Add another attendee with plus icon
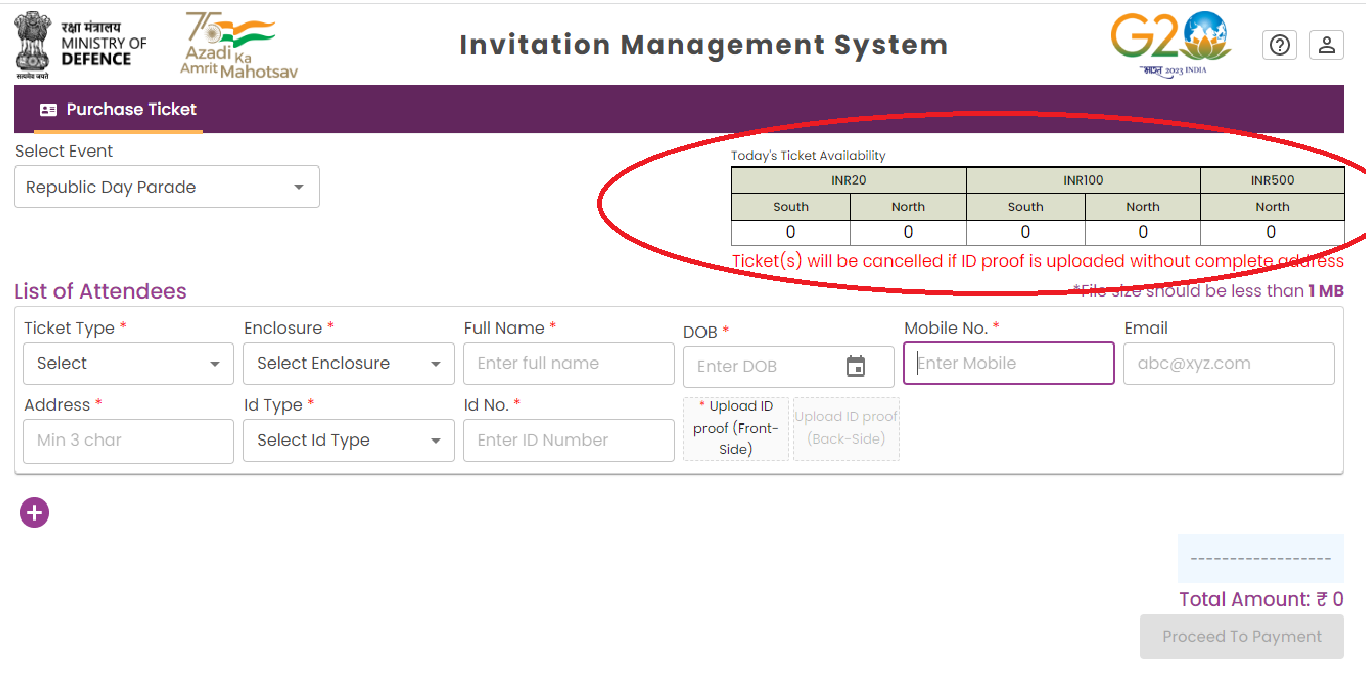Image resolution: width=1366 pixels, height=675 pixels. tap(34, 513)
